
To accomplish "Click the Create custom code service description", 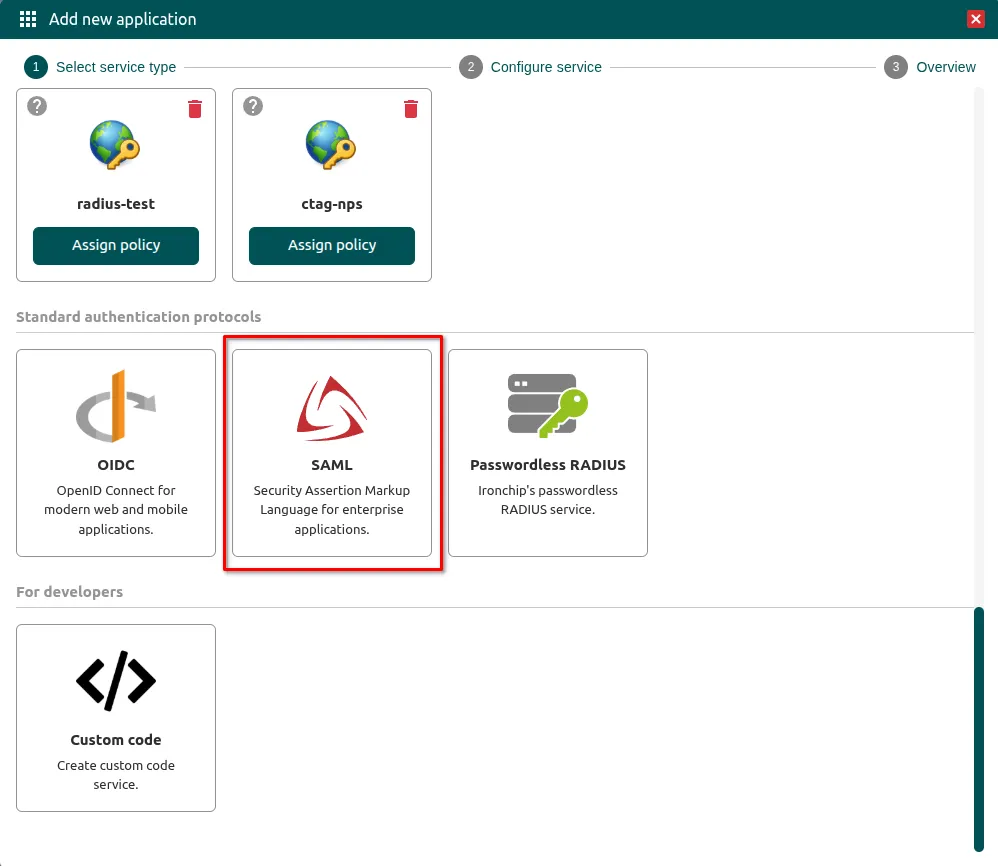I will pos(116,775).
